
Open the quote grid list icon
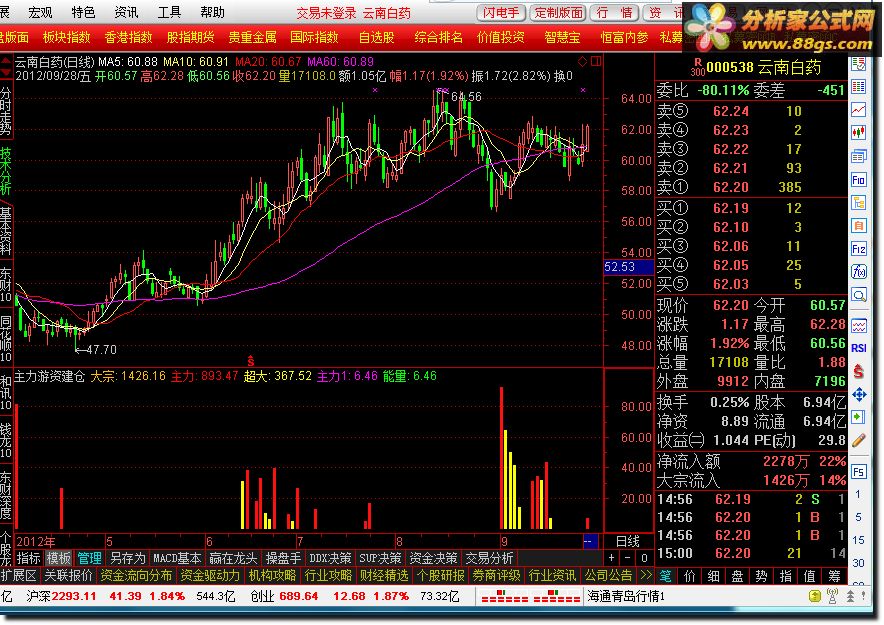pyautogui.click(x=859, y=86)
